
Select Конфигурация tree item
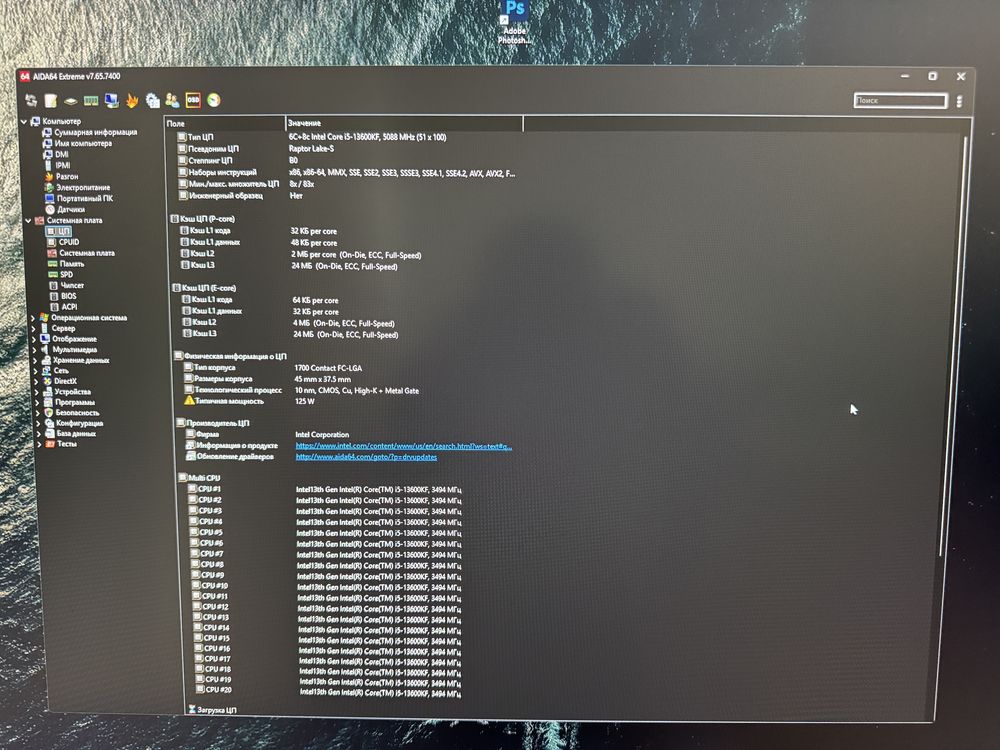tap(74, 423)
